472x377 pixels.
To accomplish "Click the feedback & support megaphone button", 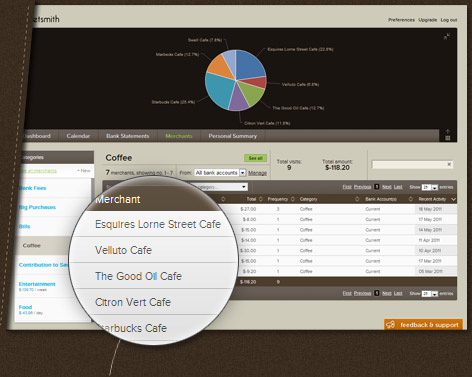I will click(x=423, y=325).
